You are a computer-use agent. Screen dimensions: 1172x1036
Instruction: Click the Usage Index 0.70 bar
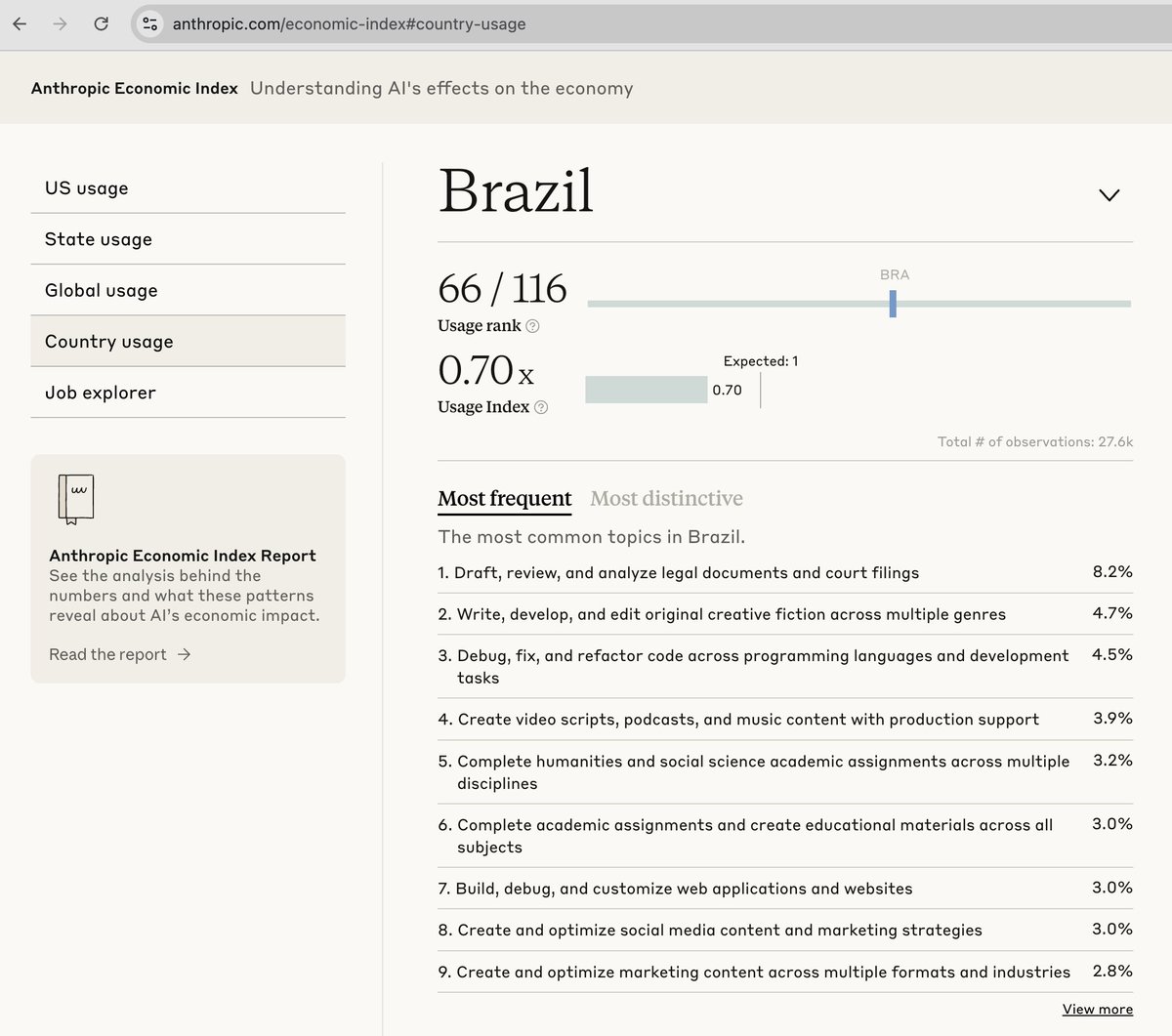tap(647, 390)
